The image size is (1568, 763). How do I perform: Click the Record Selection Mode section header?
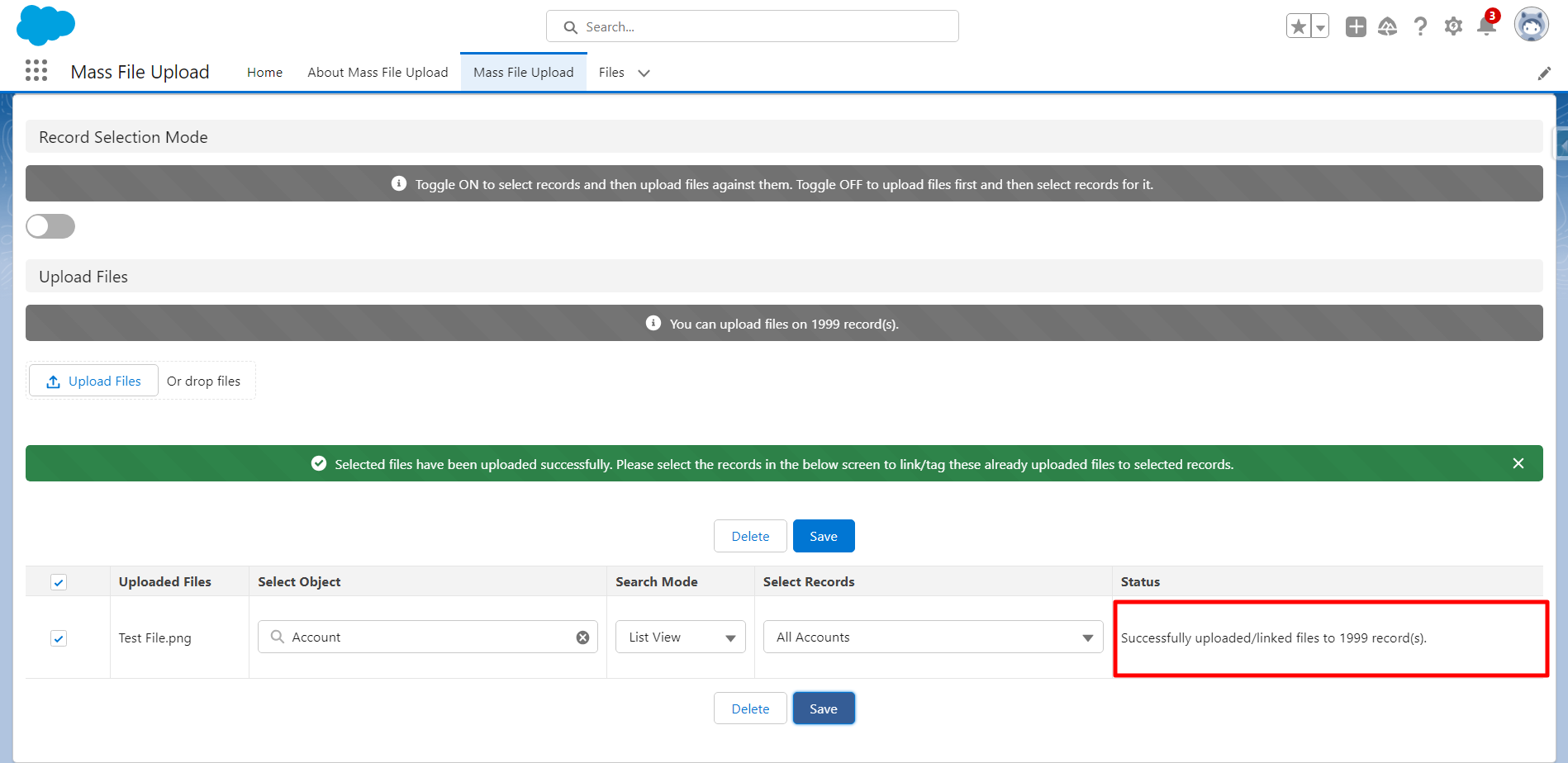(784, 136)
